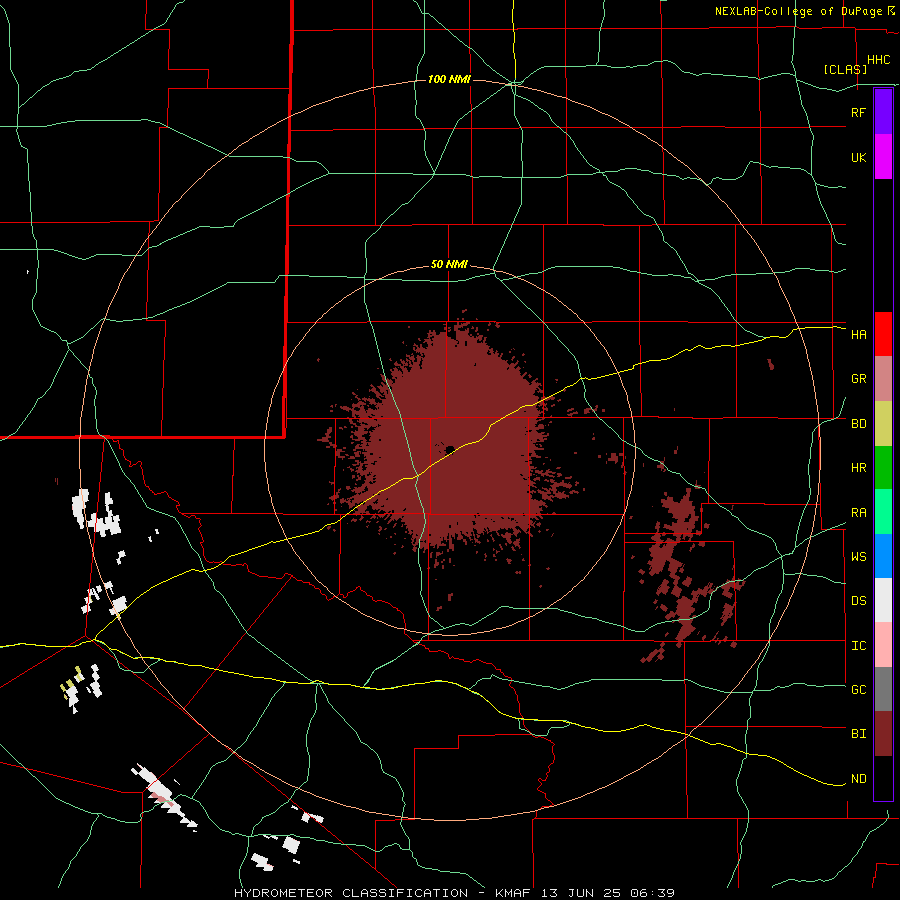Click the UK legend label
This screenshot has height=900, width=900.
click(858, 157)
